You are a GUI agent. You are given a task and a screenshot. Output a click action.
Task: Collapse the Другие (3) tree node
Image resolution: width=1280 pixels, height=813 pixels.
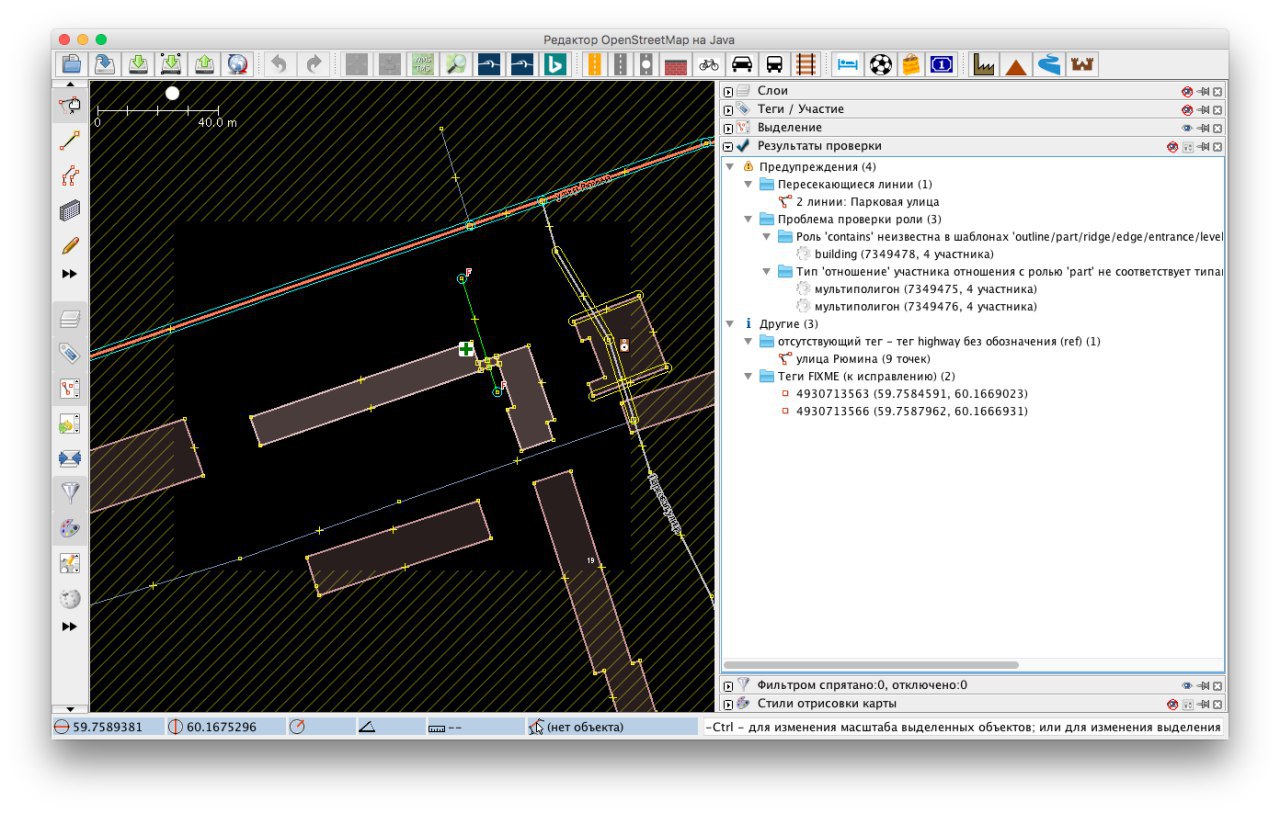pyautogui.click(x=730, y=324)
